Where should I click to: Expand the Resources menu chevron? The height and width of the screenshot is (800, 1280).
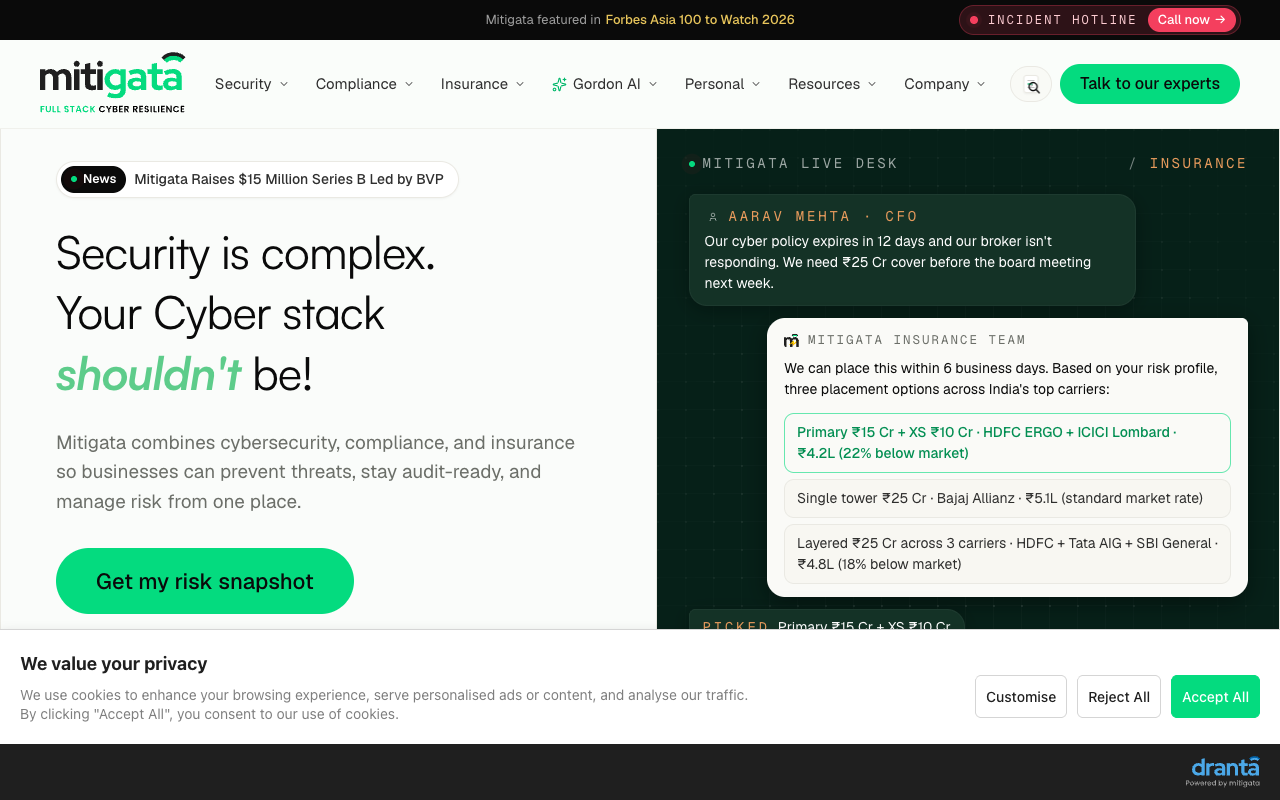[x=872, y=84]
